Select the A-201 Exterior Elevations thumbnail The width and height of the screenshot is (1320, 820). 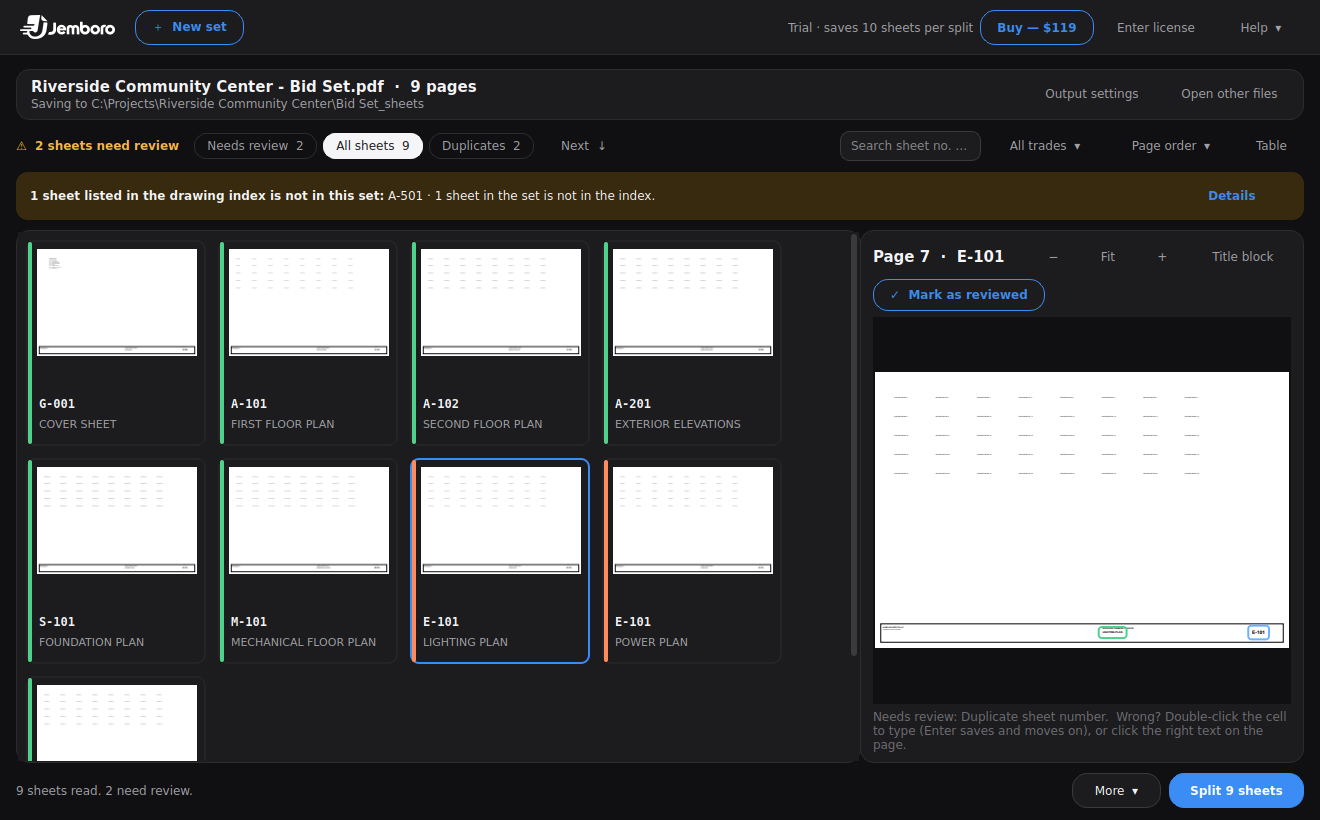692,342
